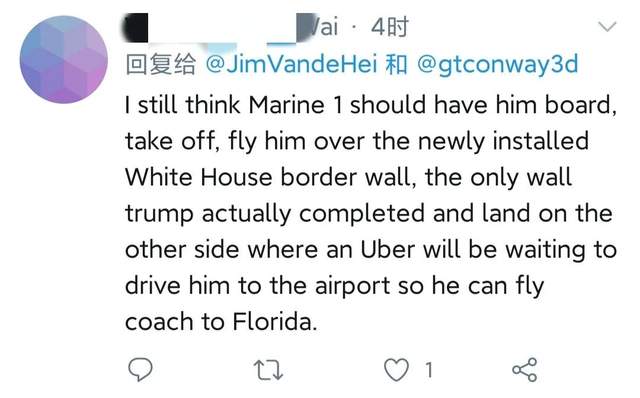The image size is (640, 398).
Task: Open the @JimVandeHei profile mention
Action: point(291,64)
